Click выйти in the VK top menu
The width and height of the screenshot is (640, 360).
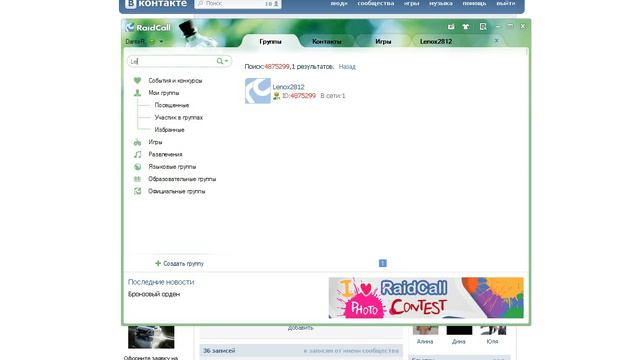coord(506,3)
